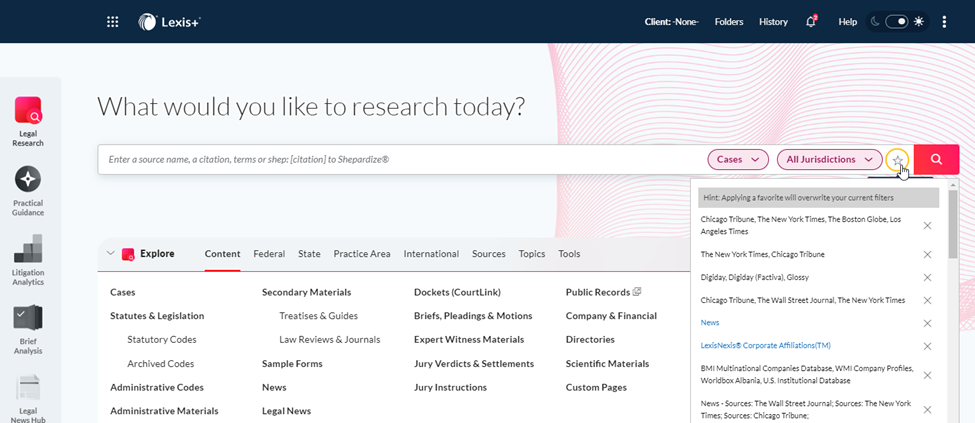Remove the News - Sources favorite
This screenshot has height=423, width=975.
pyautogui.click(x=927, y=409)
